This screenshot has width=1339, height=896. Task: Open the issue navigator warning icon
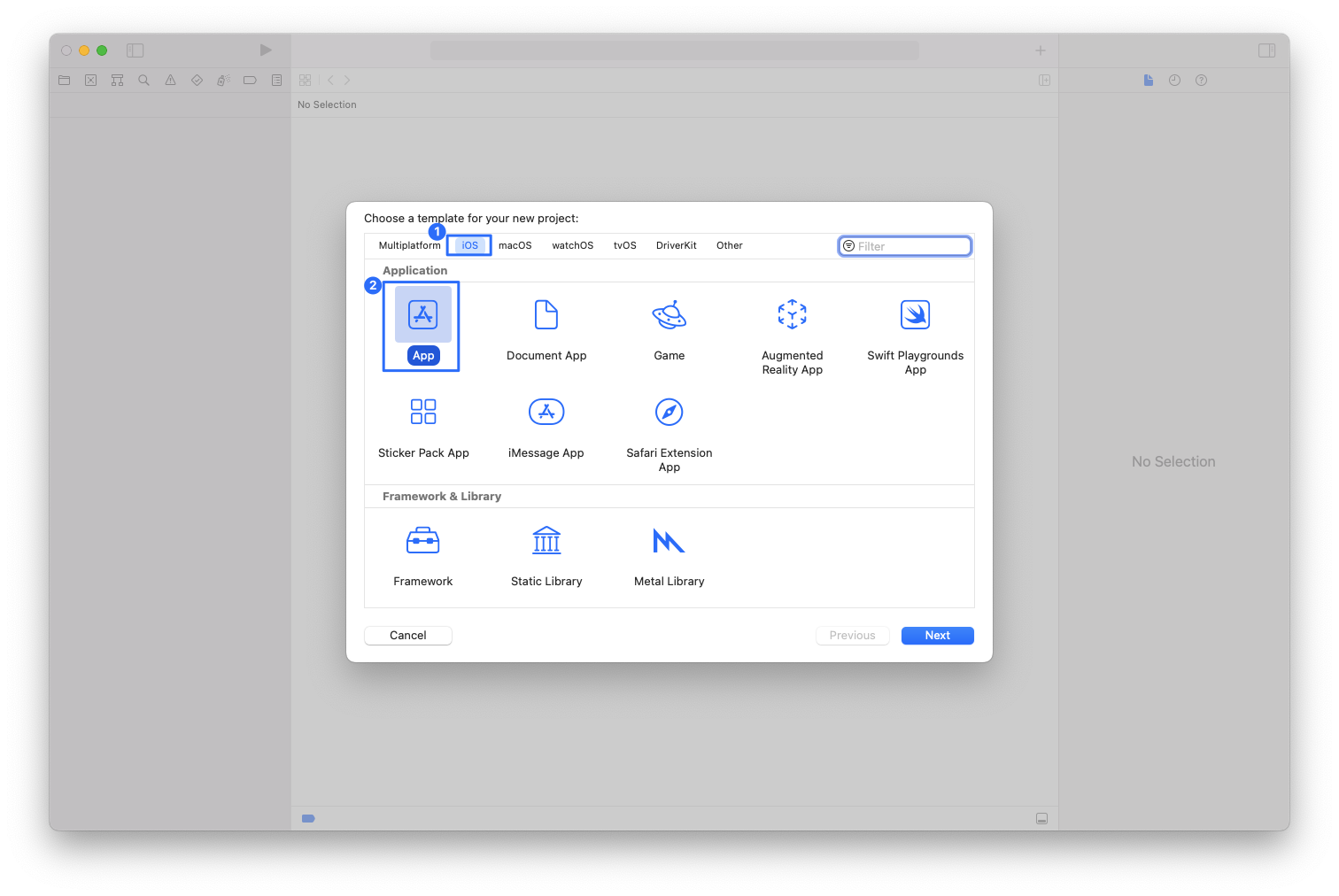coord(171,80)
